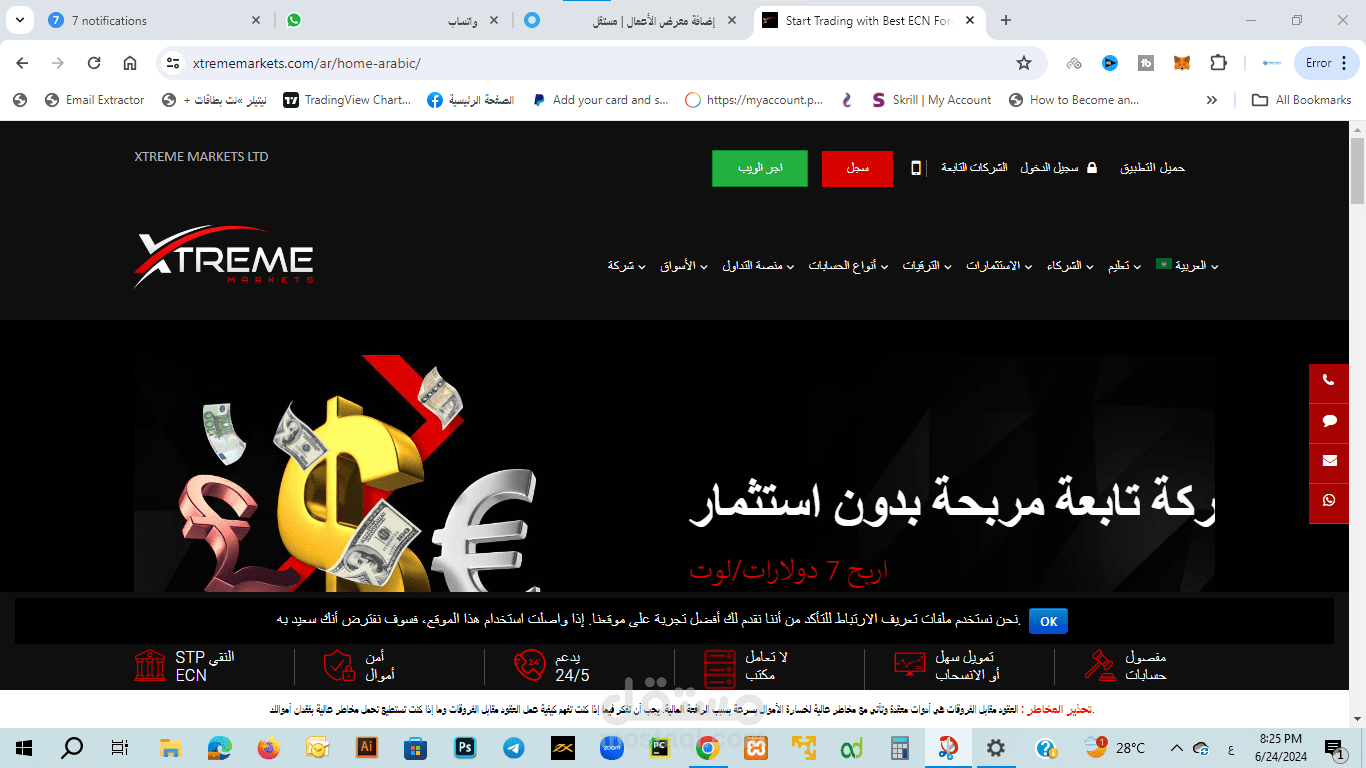Open the Calculator from the taskbar
This screenshot has height=768, width=1366.
(899, 747)
